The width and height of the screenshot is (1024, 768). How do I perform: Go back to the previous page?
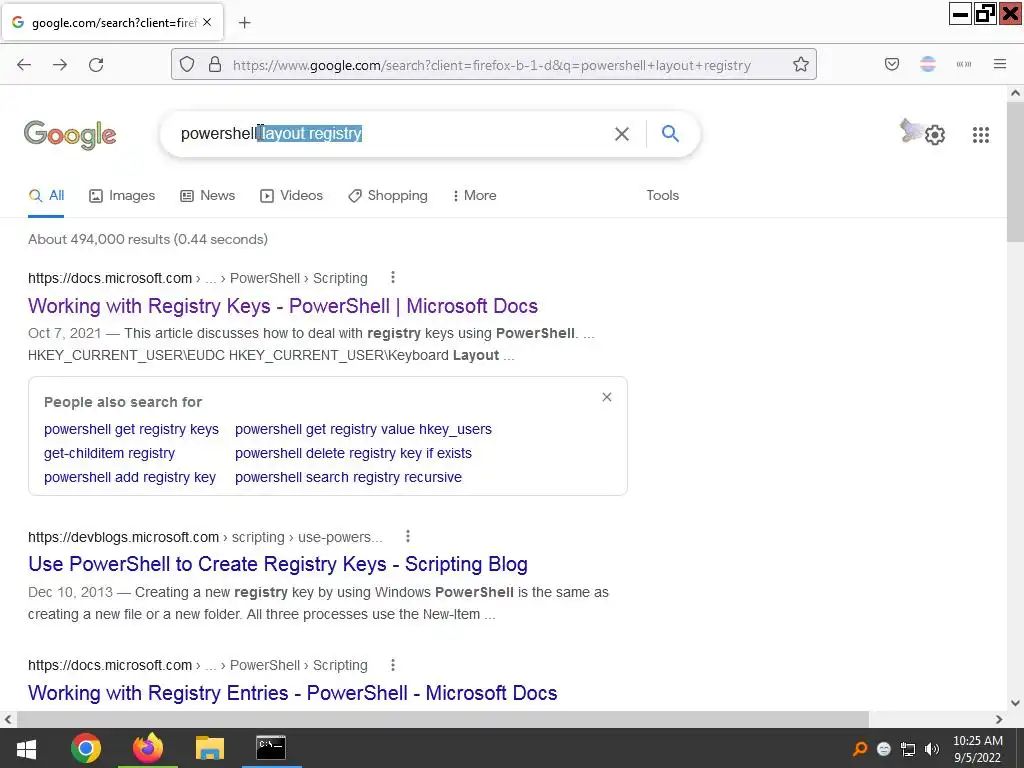[x=24, y=65]
